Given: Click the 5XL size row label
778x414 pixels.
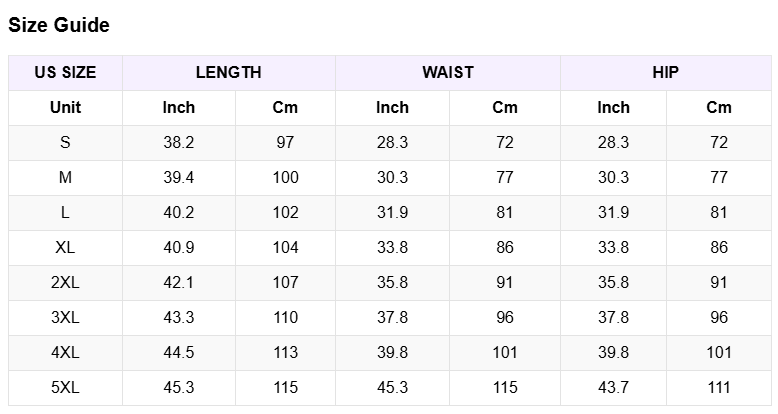Looking at the screenshot, I should (65, 387).
